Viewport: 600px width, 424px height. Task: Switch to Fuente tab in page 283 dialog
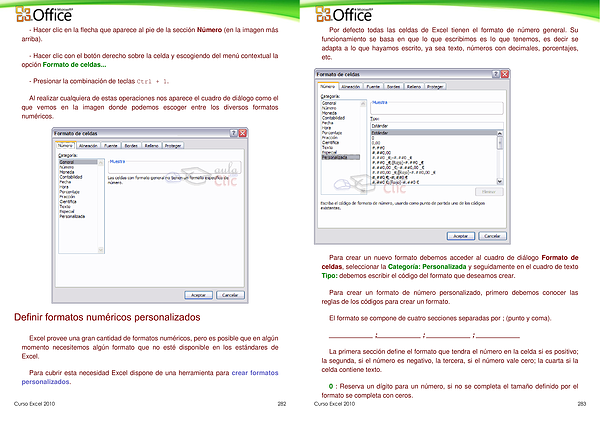pos(373,87)
